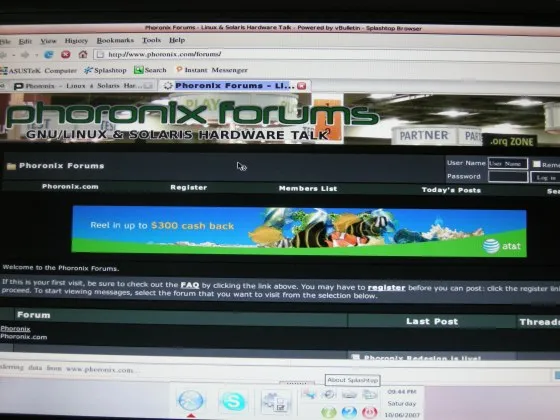Click the AT&T cash back banner ad
This screenshot has width=560, height=420.
(299, 231)
